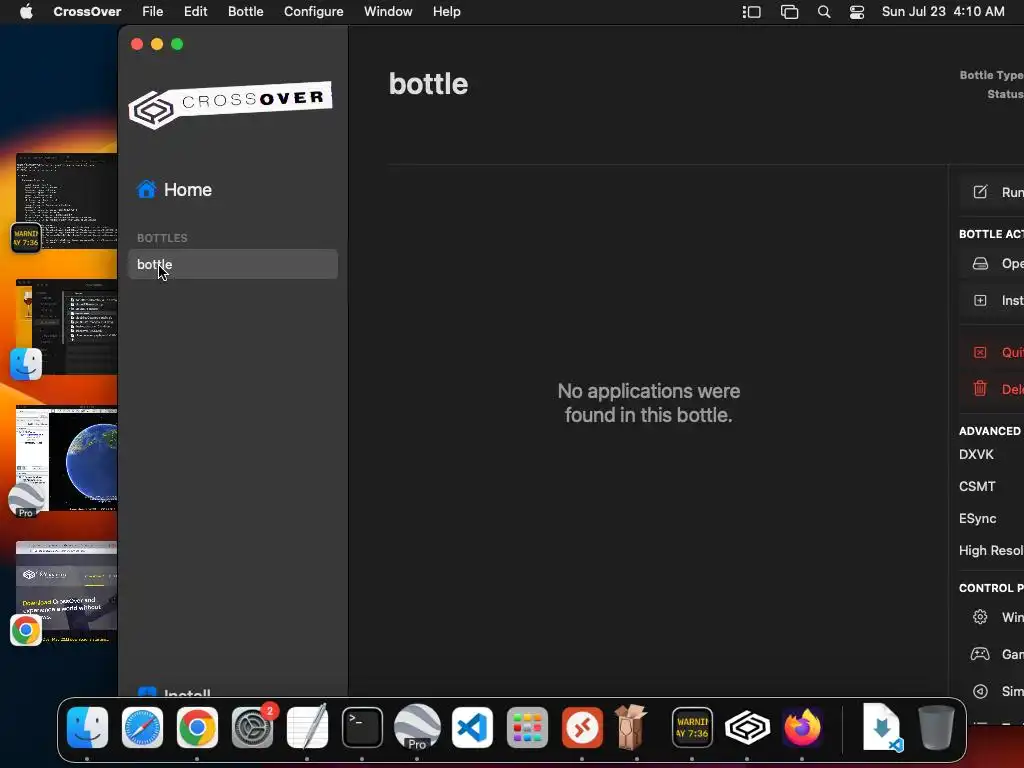Open Microsoft Remote Desktop in the Dock
The image size is (1024, 768).
(582, 728)
